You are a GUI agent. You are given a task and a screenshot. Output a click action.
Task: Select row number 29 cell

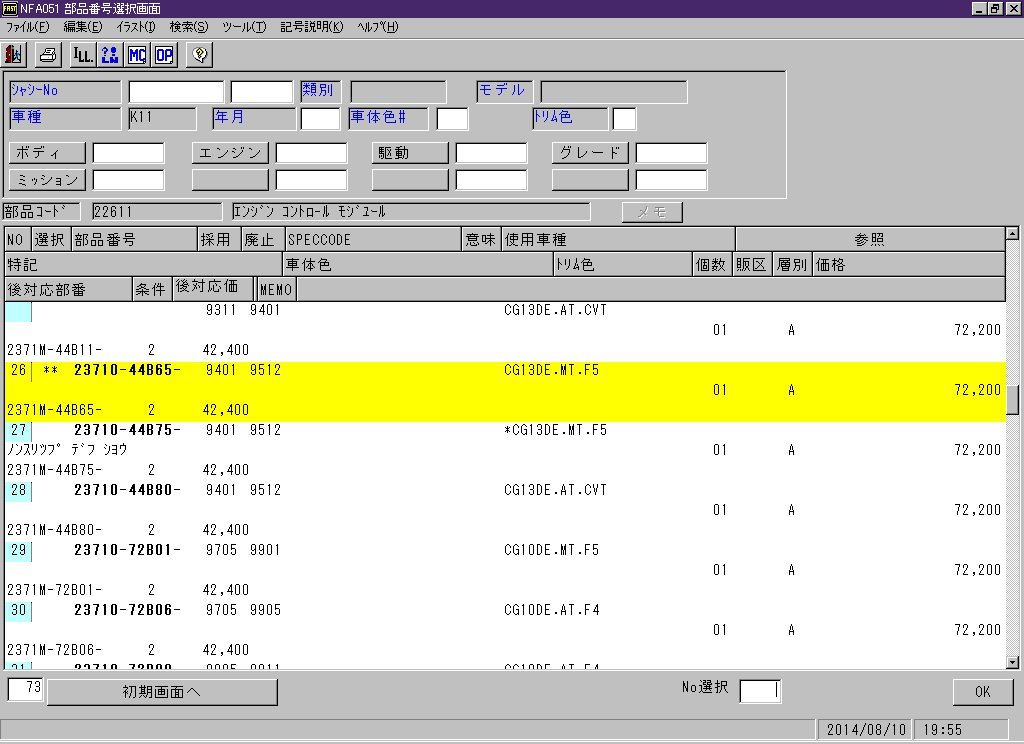(18, 551)
